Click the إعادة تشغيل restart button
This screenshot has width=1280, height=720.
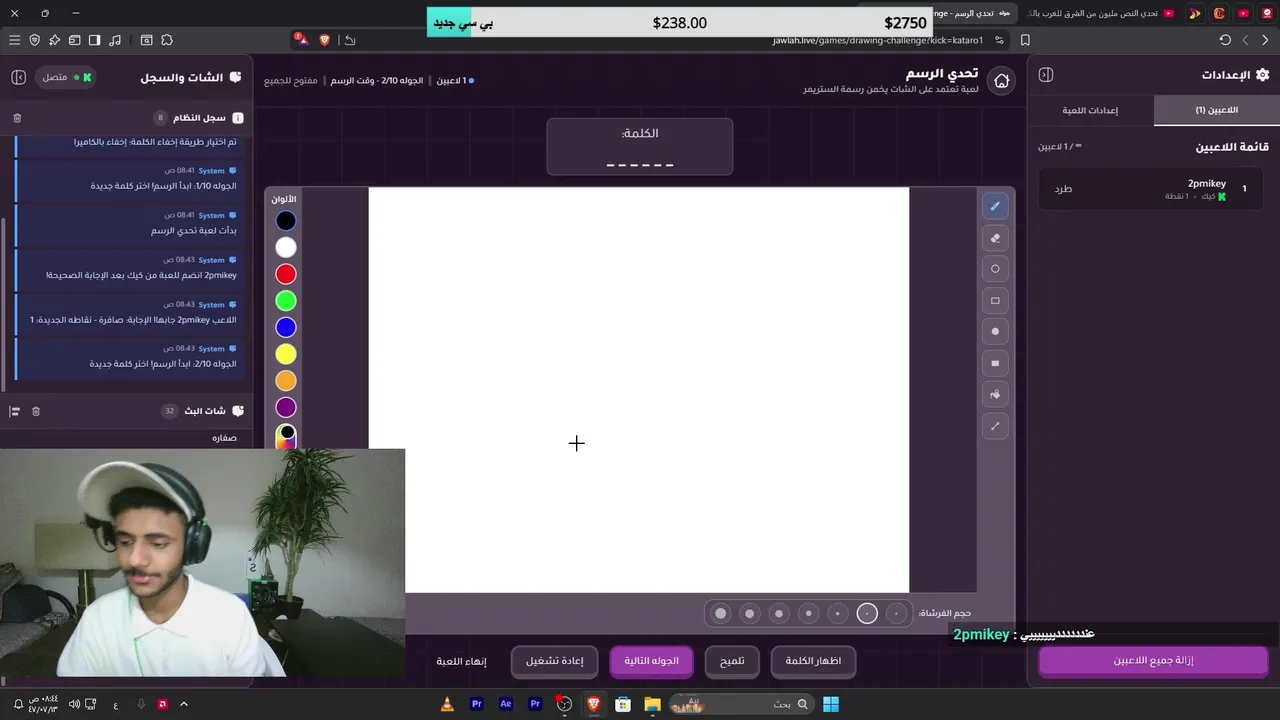554,661
